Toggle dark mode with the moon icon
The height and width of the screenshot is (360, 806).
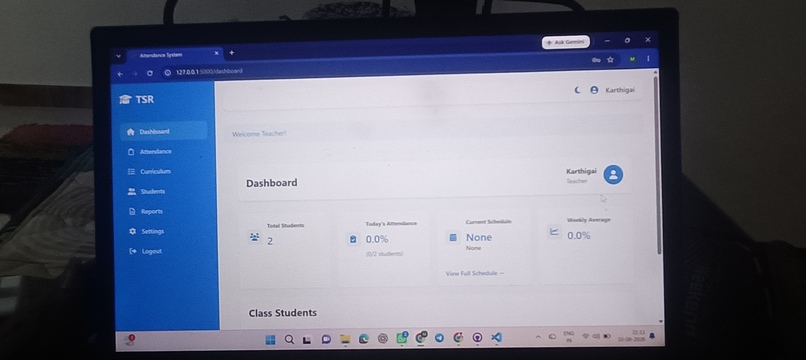tap(577, 90)
